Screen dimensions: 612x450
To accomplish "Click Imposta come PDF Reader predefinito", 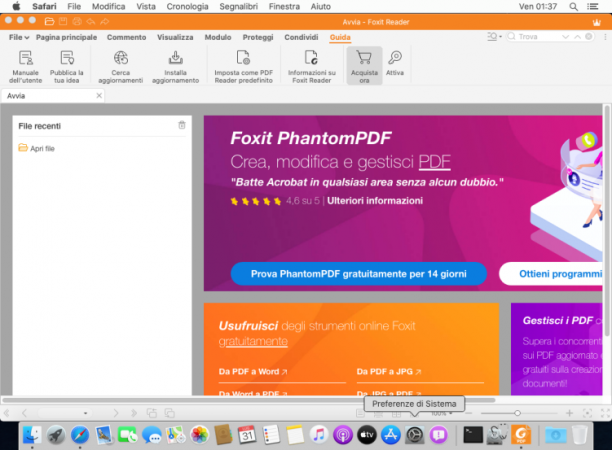I will click(x=244, y=66).
